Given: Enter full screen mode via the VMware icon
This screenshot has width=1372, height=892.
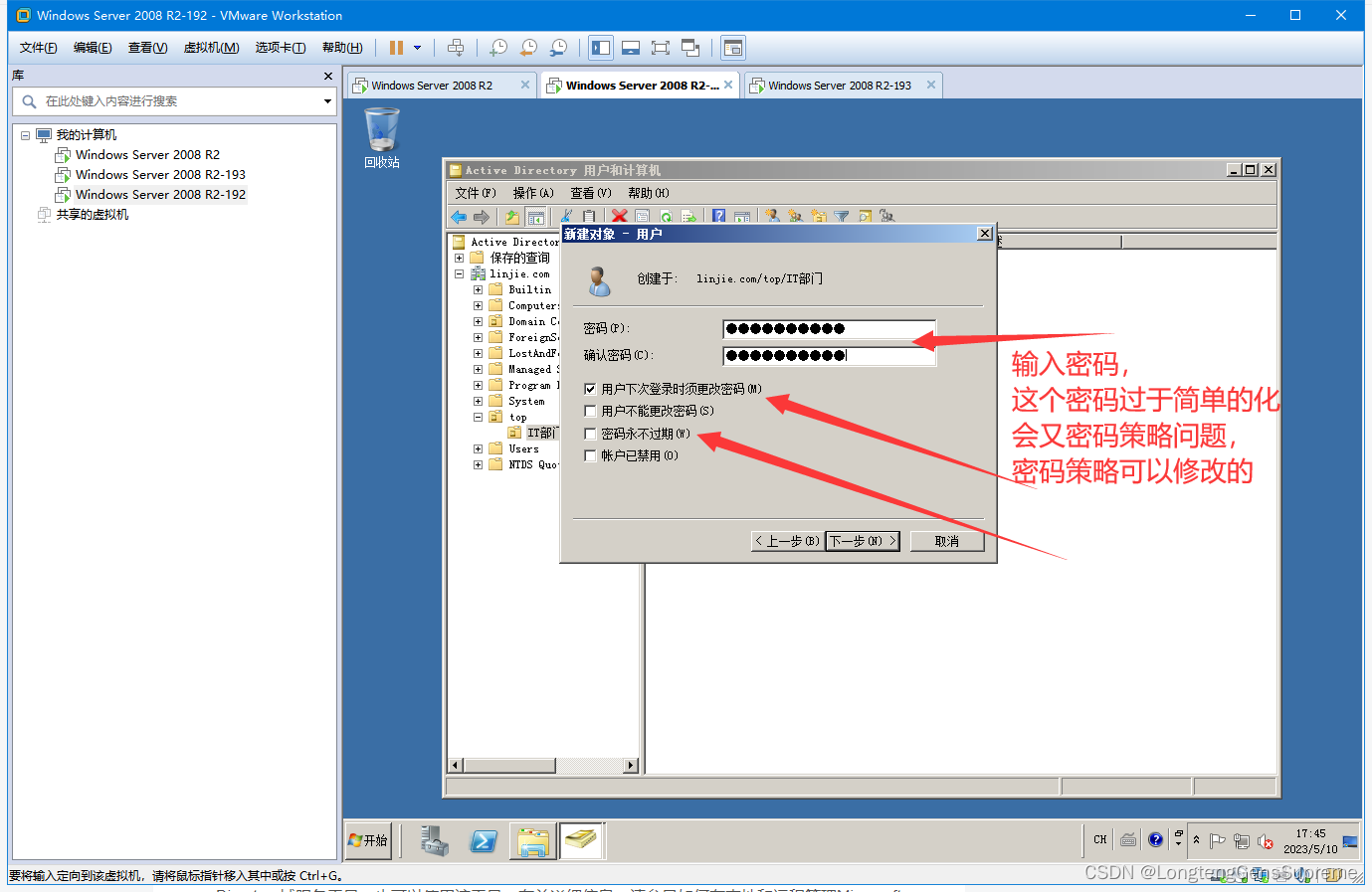Looking at the screenshot, I should [x=661, y=48].
